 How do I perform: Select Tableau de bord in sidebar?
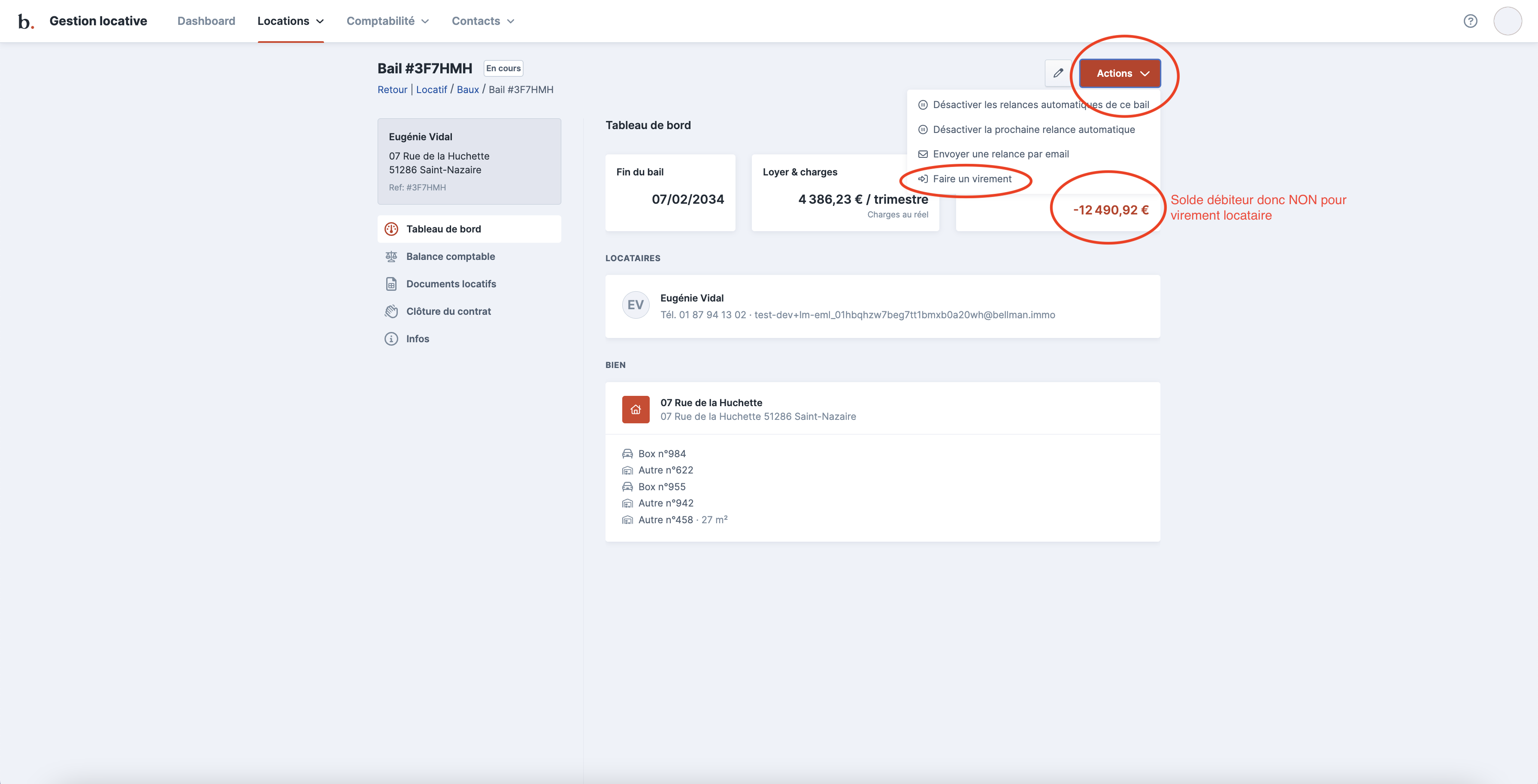pyautogui.click(x=443, y=229)
